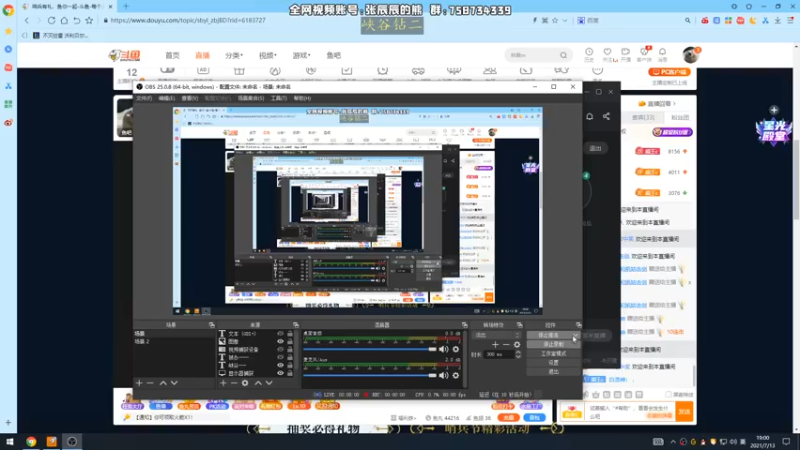Open Douyu follows heart icon
This screenshot has width=800, height=450.
pos(607,54)
